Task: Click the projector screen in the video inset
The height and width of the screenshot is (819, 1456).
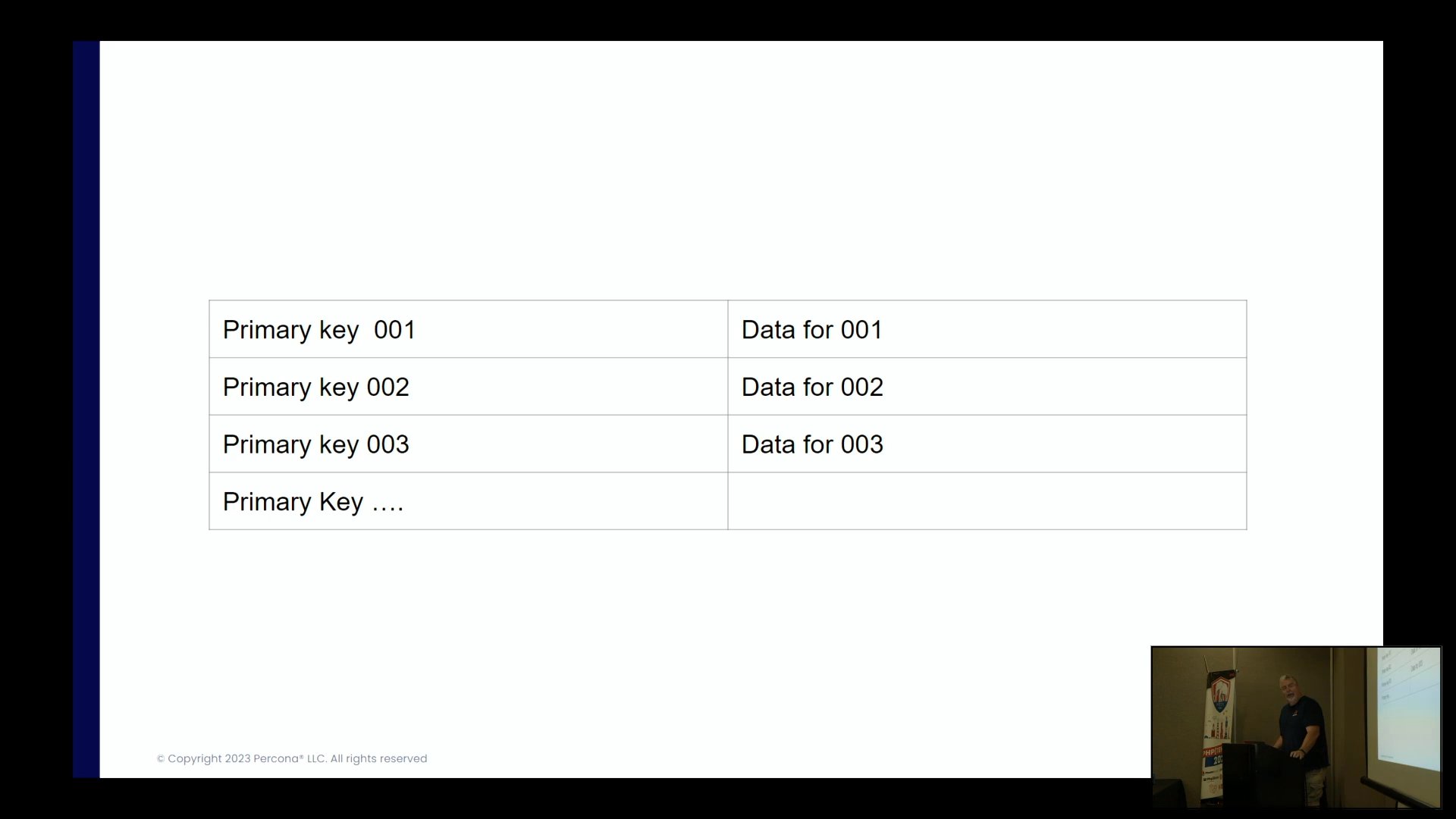Action: (1410, 705)
